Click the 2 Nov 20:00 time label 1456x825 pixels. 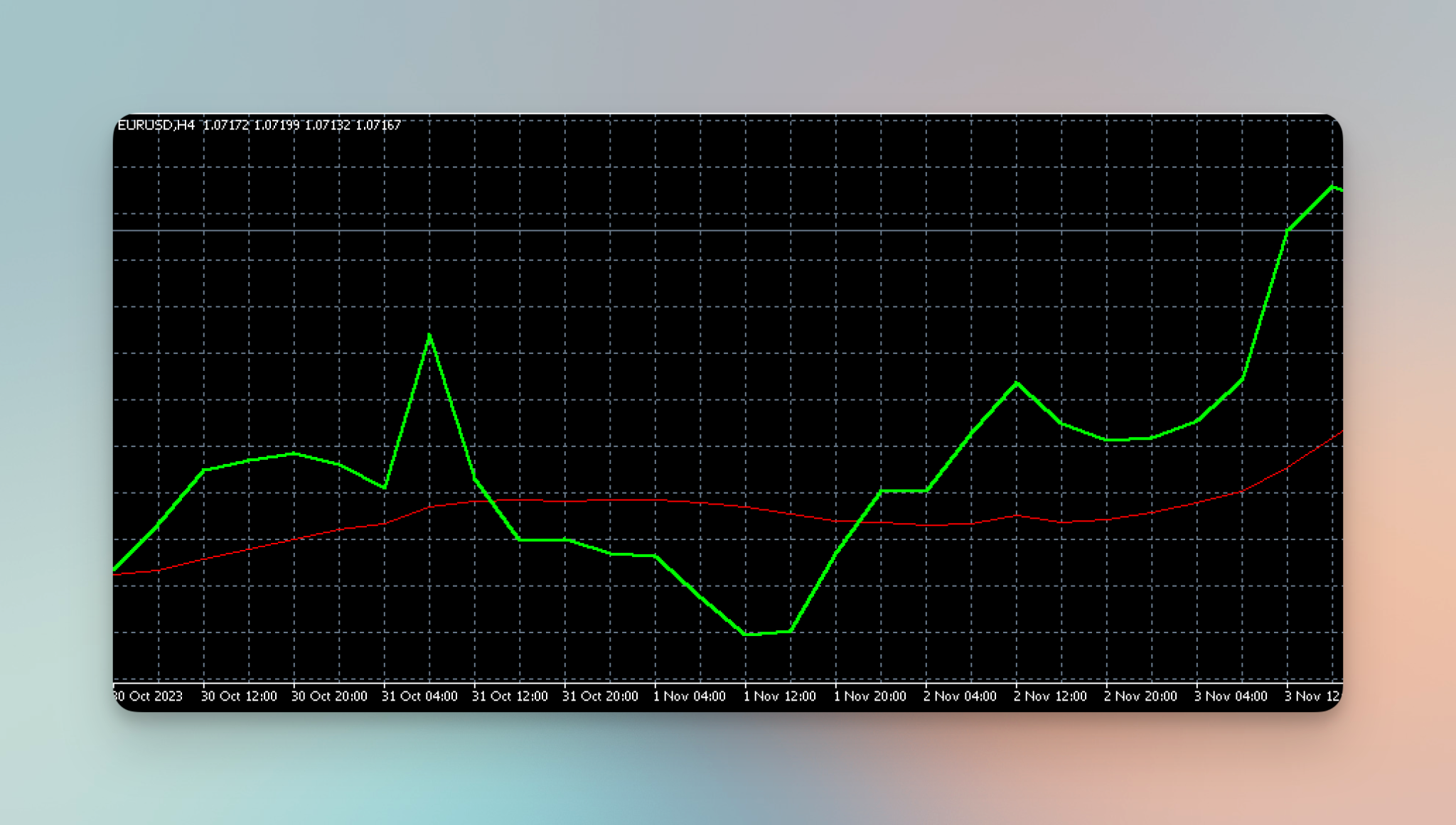(x=1140, y=696)
